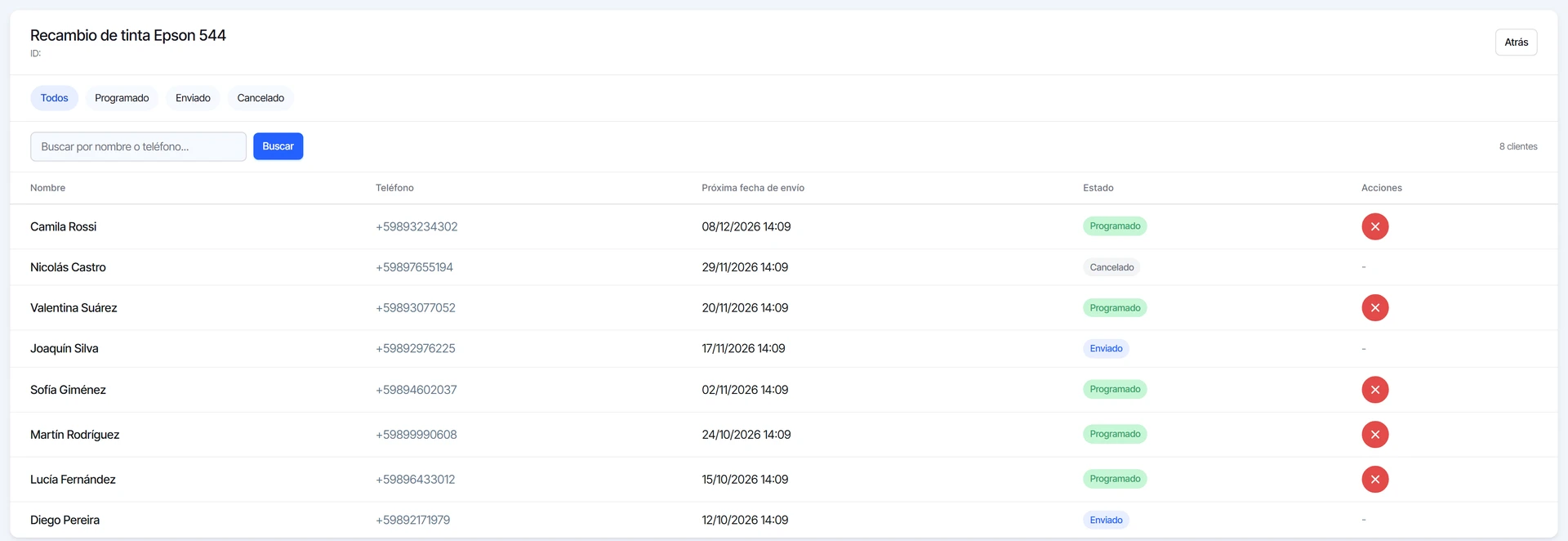Go back with the Atrás button
The image size is (1568, 541).
coord(1516,42)
